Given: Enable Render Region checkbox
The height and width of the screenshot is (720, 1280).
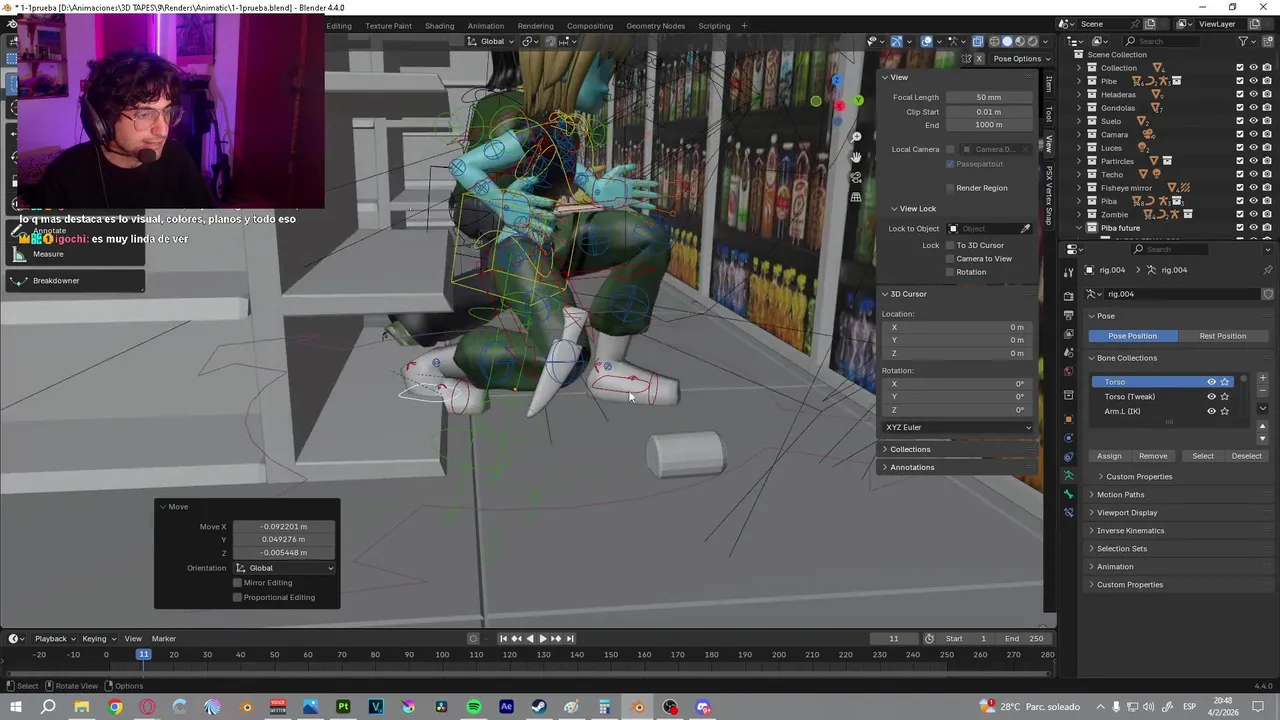Looking at the screenshot, I should click(950, 188).
